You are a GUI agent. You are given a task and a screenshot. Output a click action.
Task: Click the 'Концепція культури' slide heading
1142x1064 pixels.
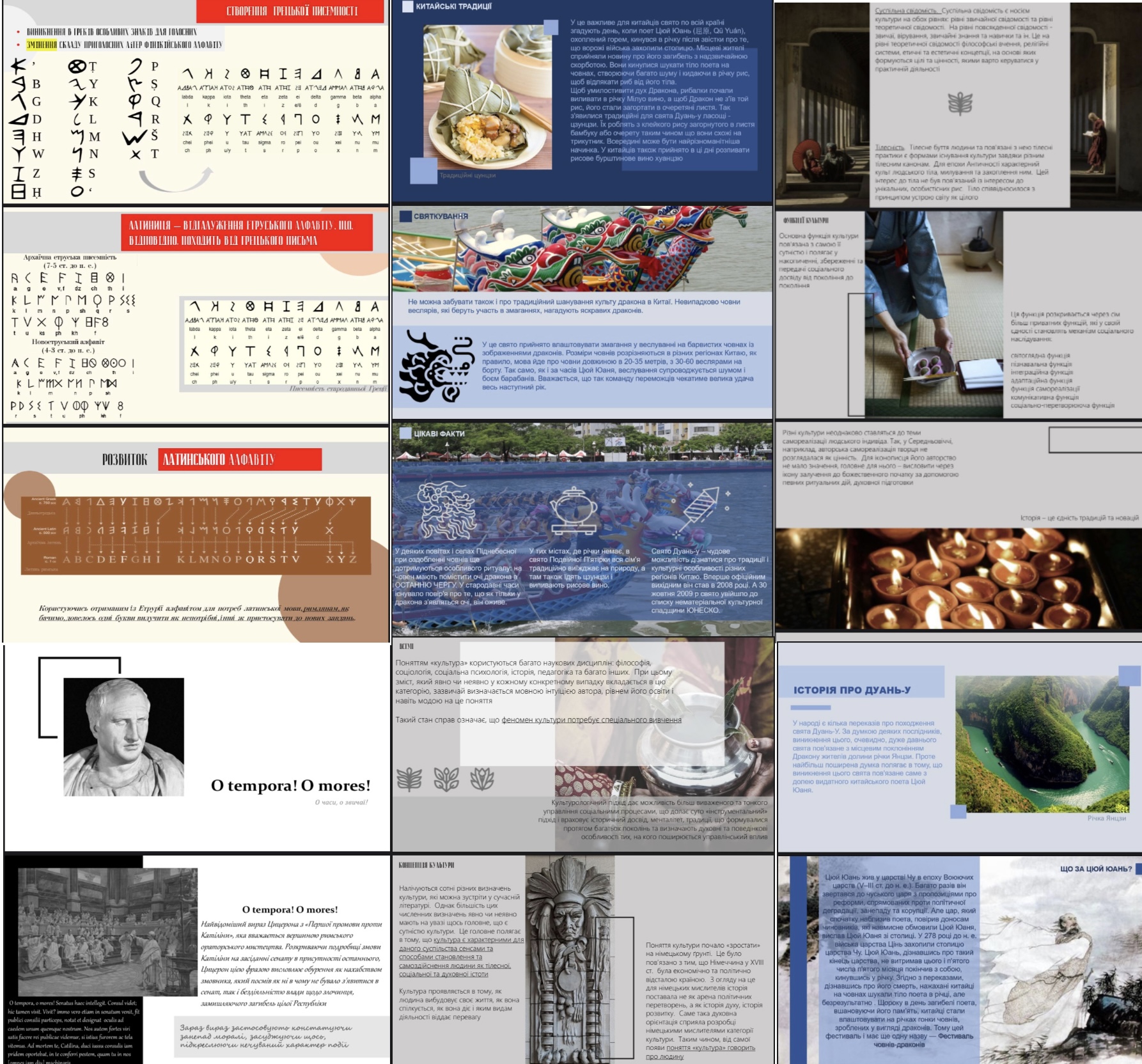pyautogui.click(x=426, y=864)
